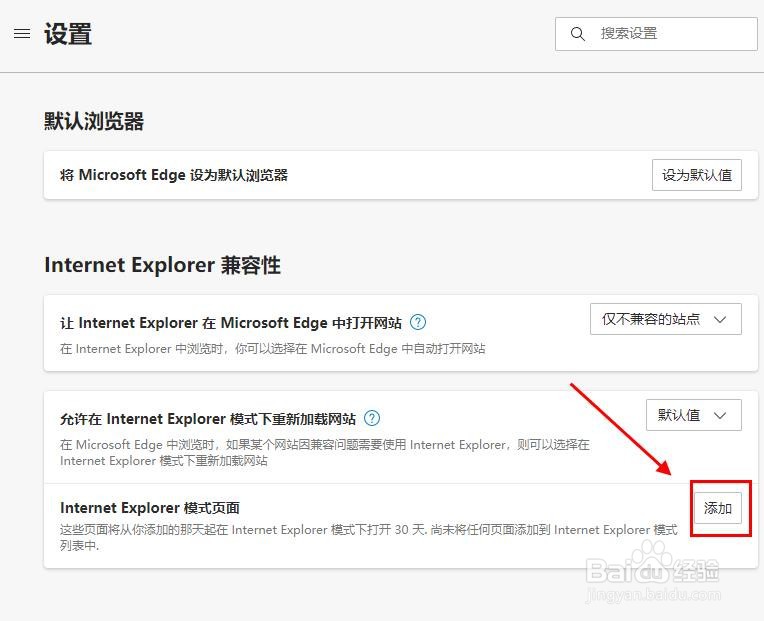This screenshot has width=764, height=621.
Task: Click the 设为默认值 button
Action: [697, 175]
